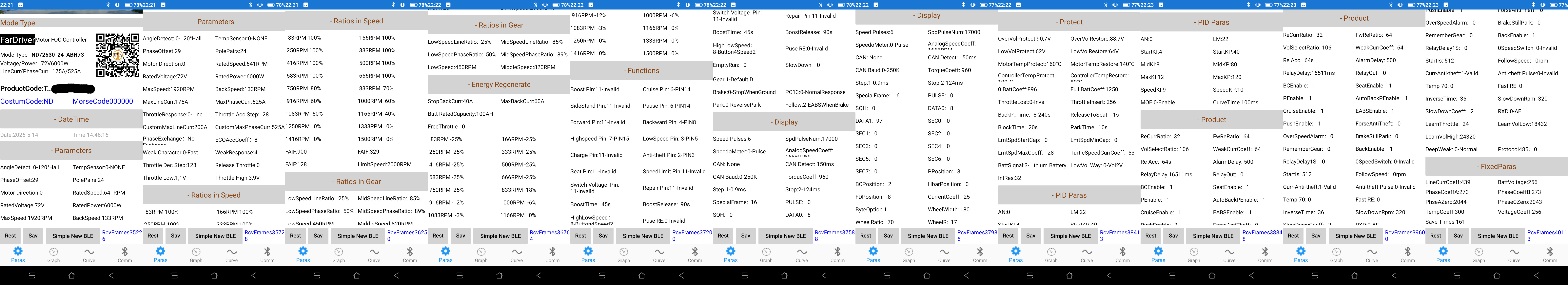The image size is (1568, 285).
Task: Tap Android home icon under the RcvFrames35226 screen
Action: click(71, 275)
